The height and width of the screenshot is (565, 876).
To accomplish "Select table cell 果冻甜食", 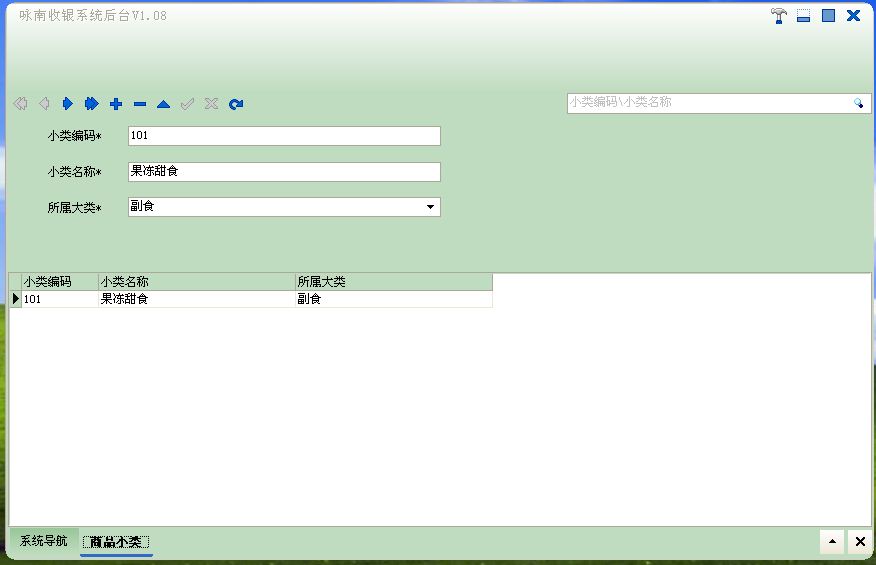I will (197, 299).
